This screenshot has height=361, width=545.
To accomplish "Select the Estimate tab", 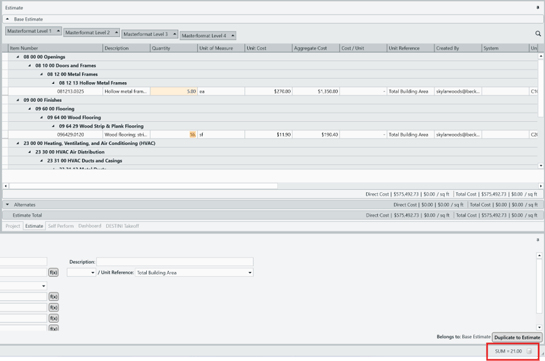I will [x=34, y=226].
